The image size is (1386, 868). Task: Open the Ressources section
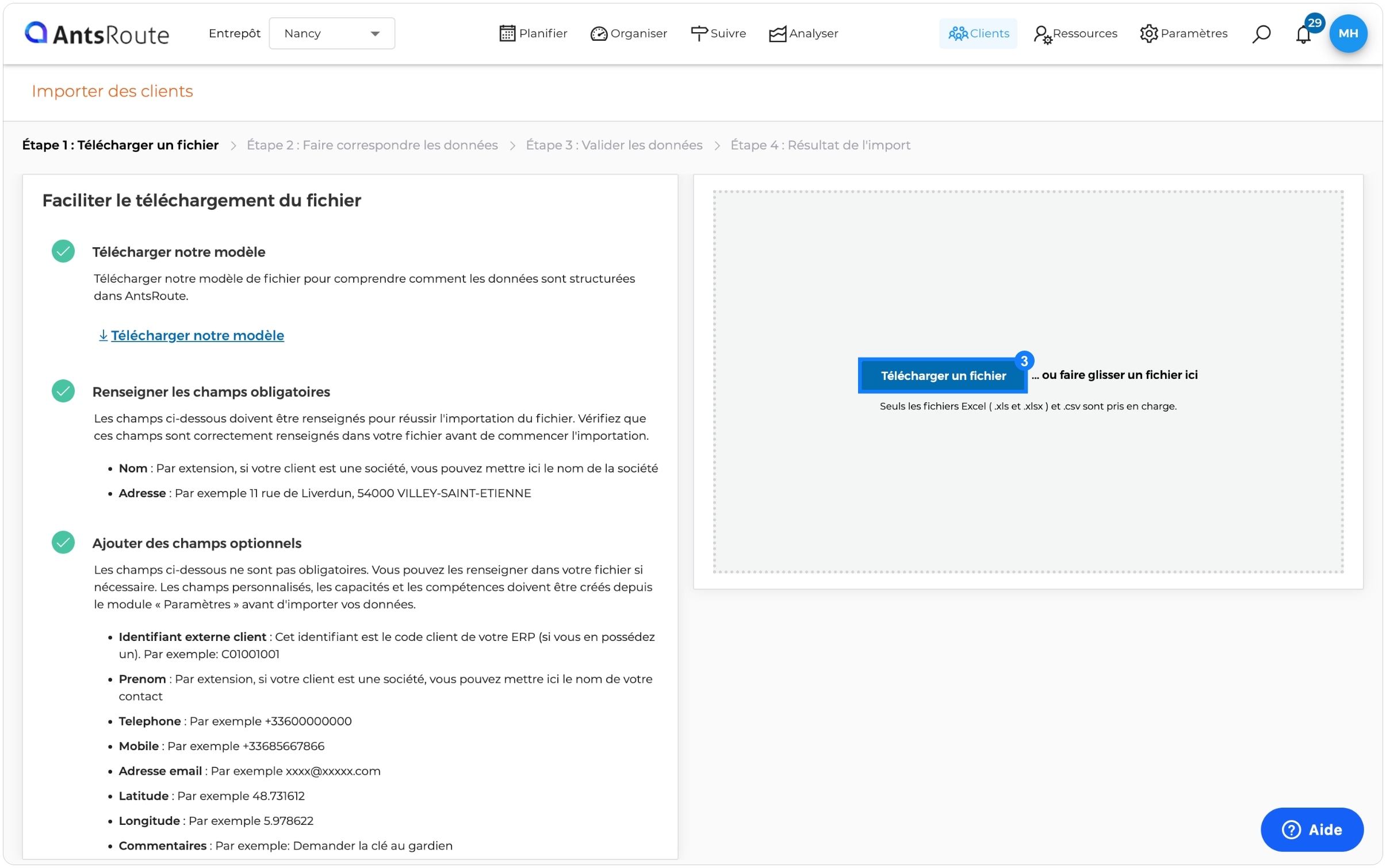tap(1075, 33)
